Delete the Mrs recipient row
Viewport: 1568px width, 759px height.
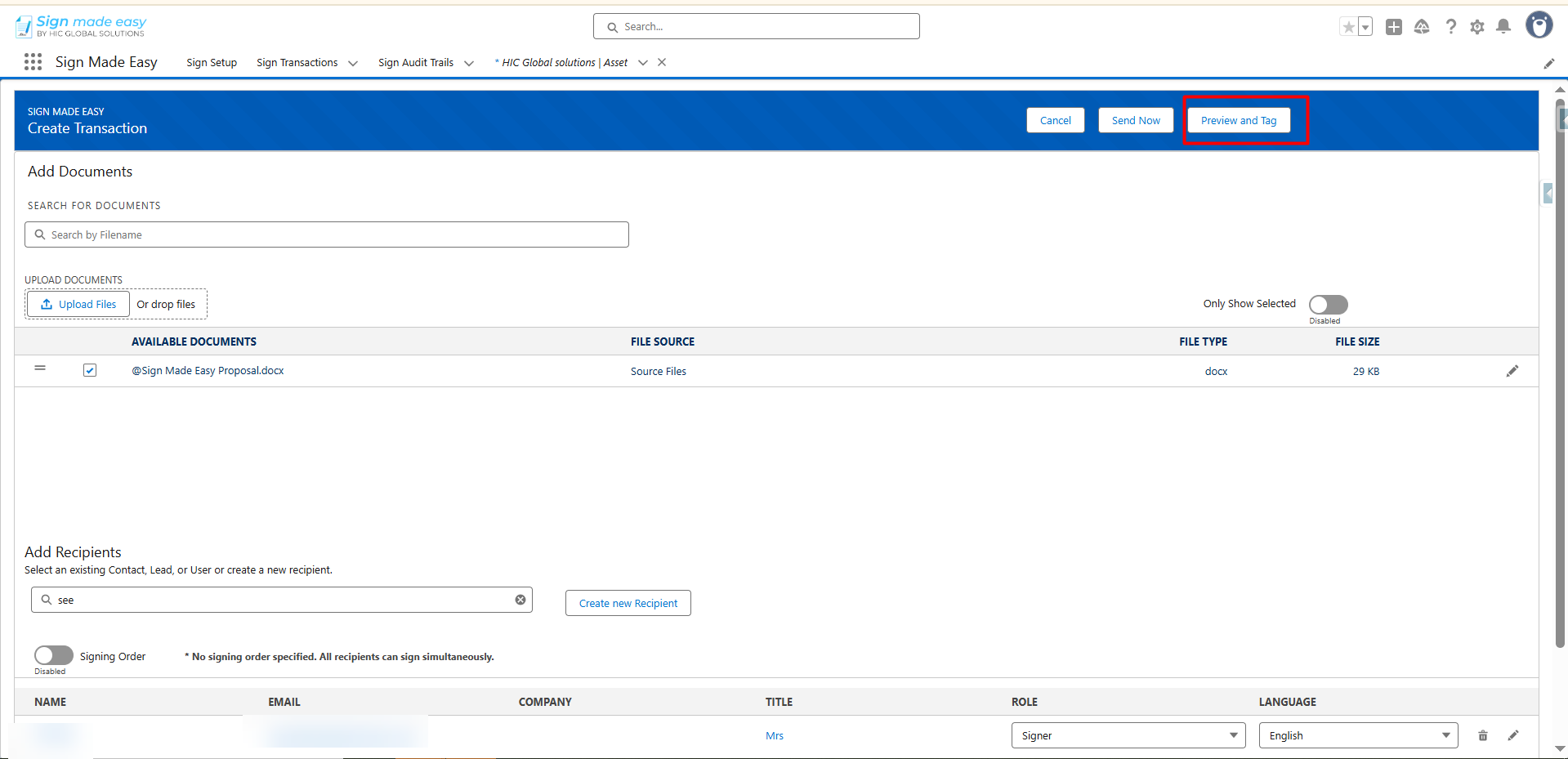pyautogui.click(x=1483, y=735)
